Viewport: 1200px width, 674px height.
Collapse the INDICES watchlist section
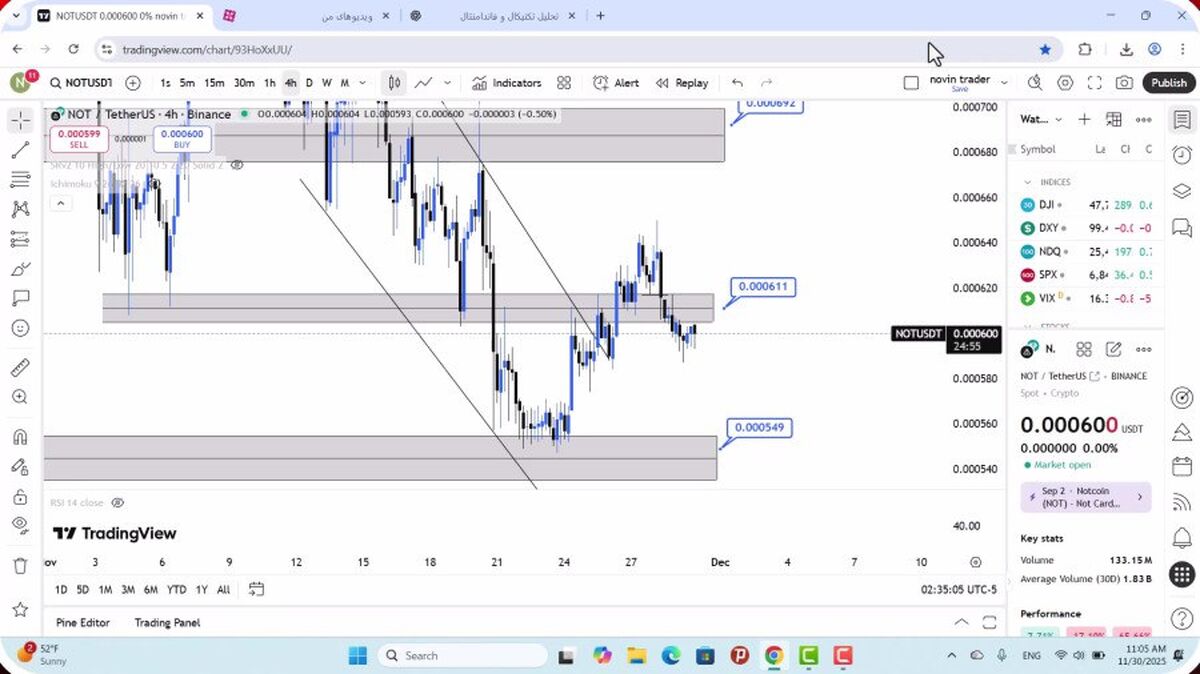pos(1027,182)
